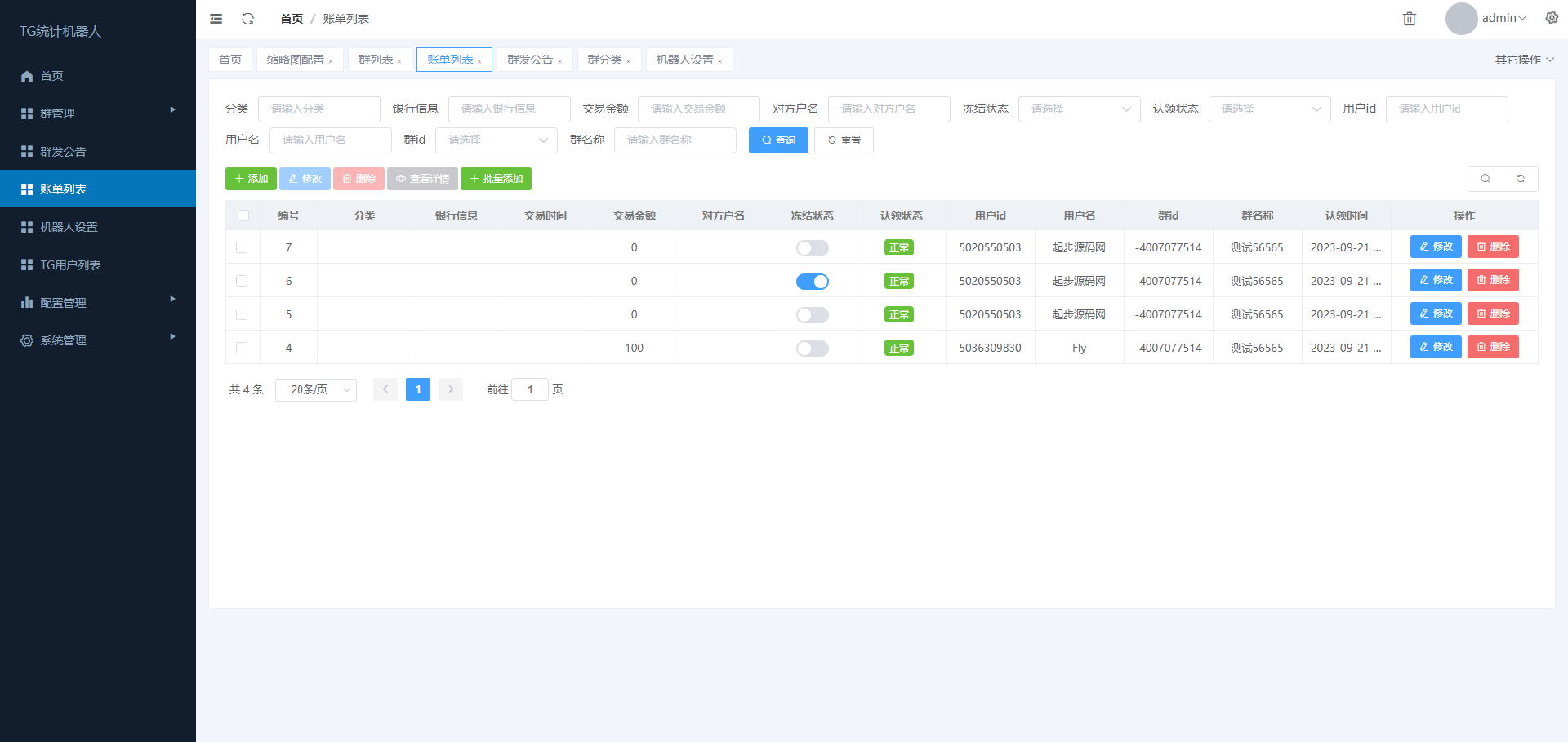The image size is (1568, 742).
Task: Click the trash can icon in header
Action: tap(1409, 19)
